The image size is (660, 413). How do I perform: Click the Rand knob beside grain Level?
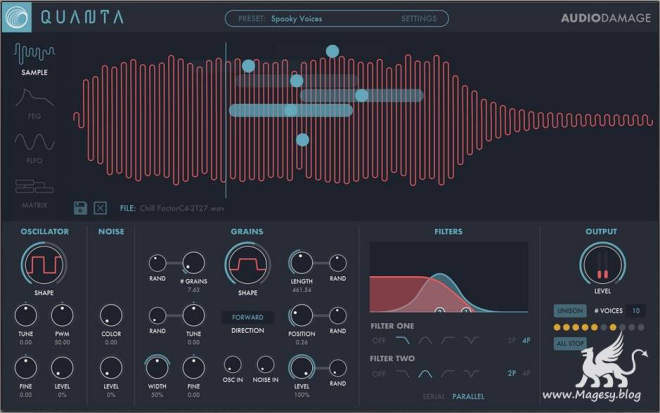coord(338,368)
